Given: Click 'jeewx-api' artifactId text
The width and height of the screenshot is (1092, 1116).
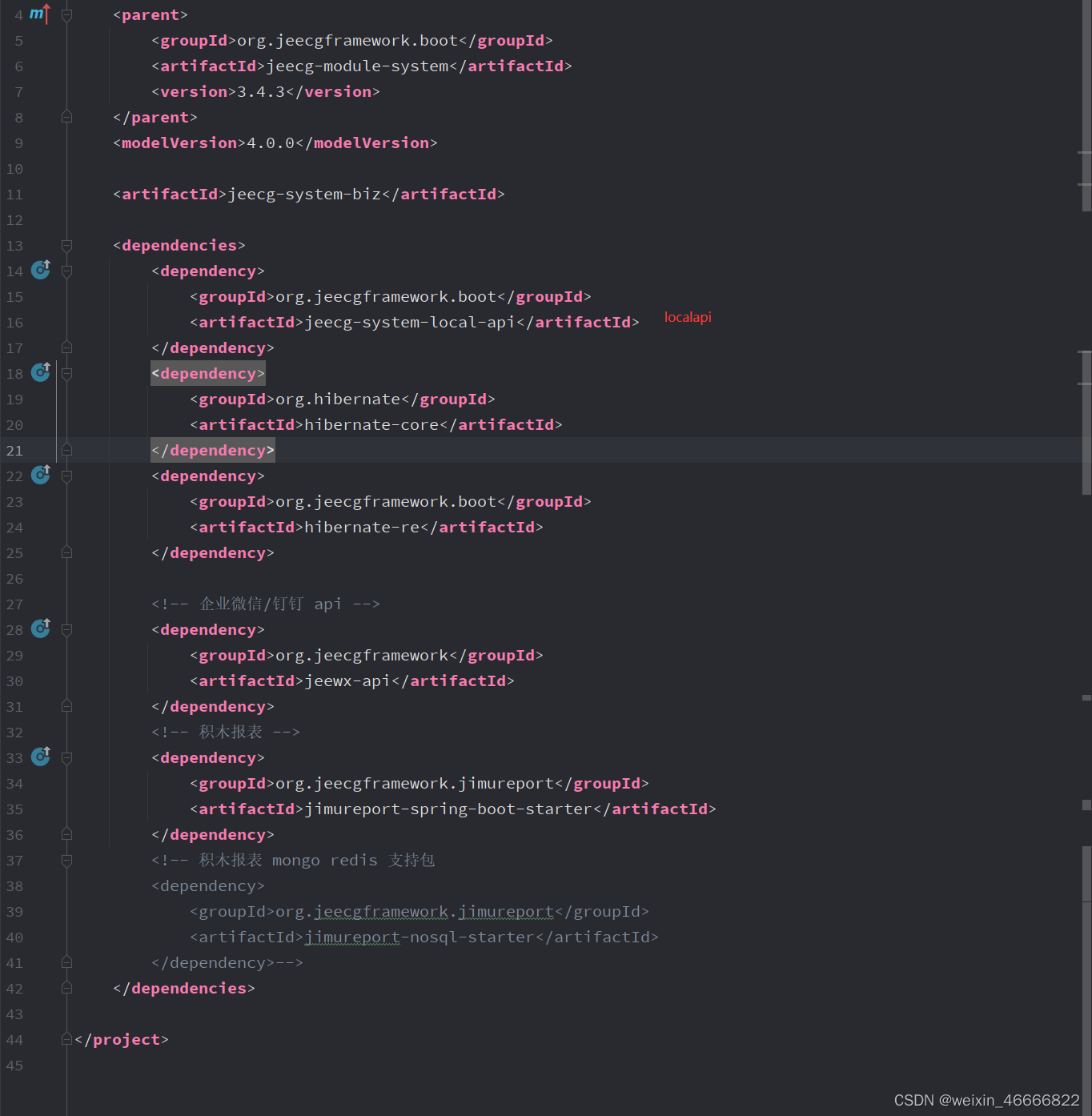Looking at the screenshot, I should coord(347,681).
